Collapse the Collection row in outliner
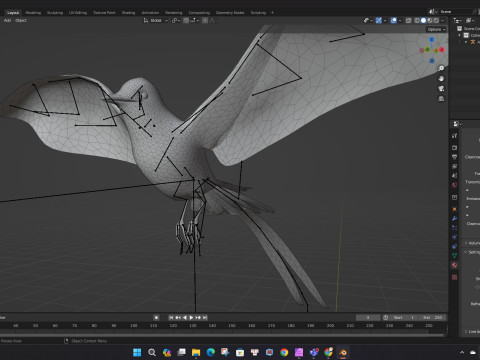Image resolution: width=480 pixels, height=360 pixels. pyautogui.click(x=459, y=35)
